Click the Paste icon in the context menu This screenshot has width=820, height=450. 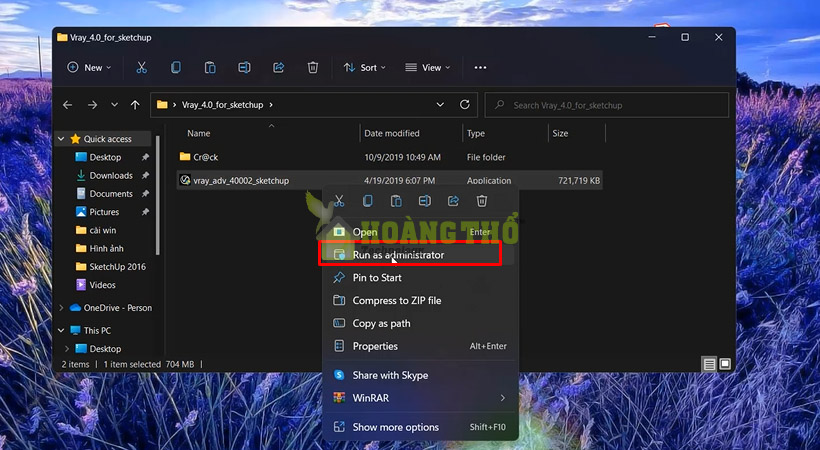[396, 201]
